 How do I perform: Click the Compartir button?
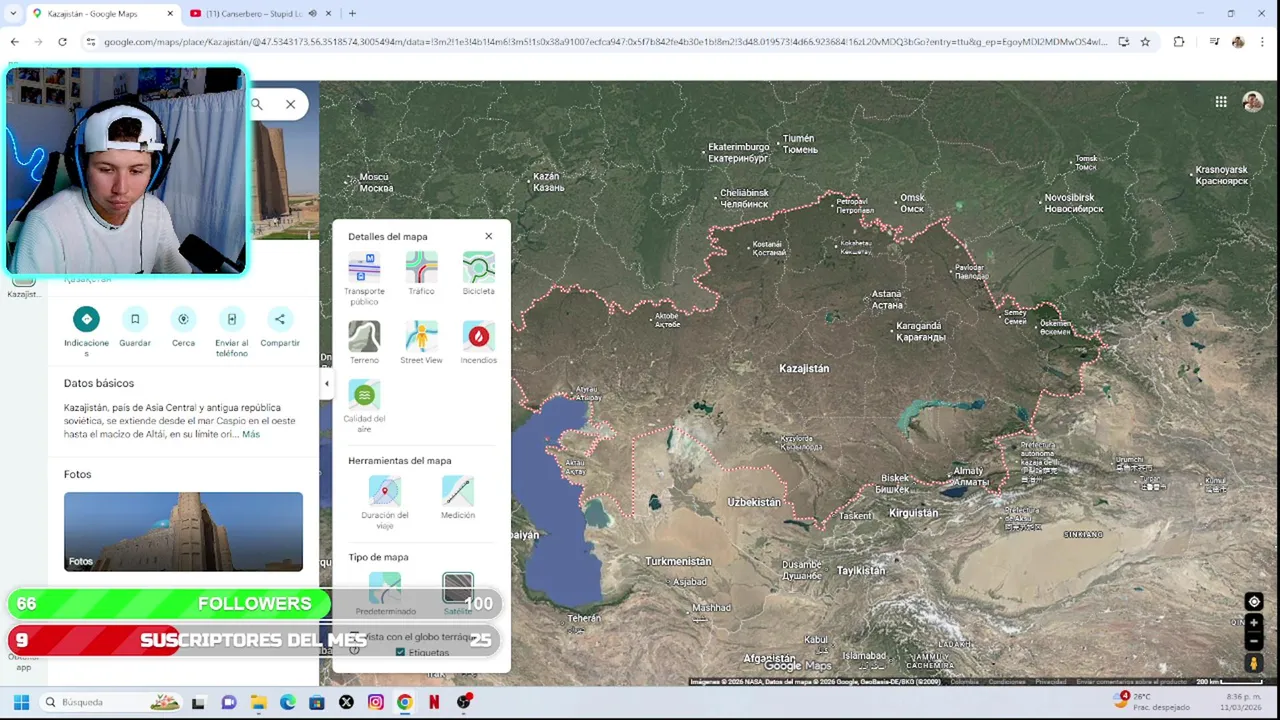pyautogui.click(x=280, y=327)
